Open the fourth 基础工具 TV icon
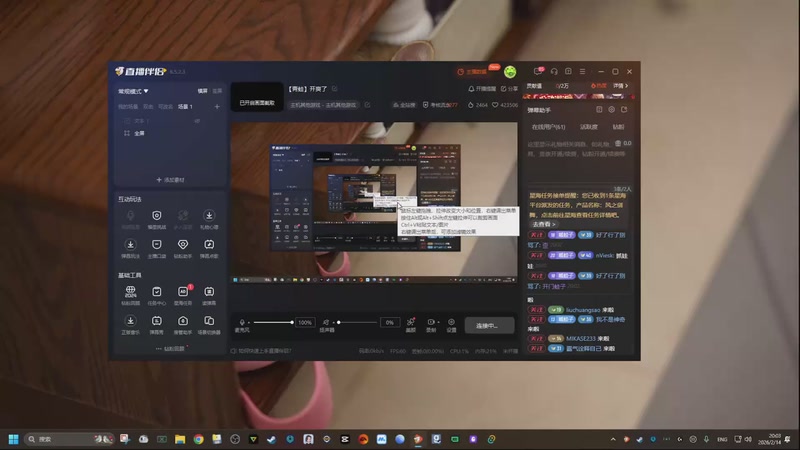The width and height of the screenshot is (800, 450). tap(209, 291)
